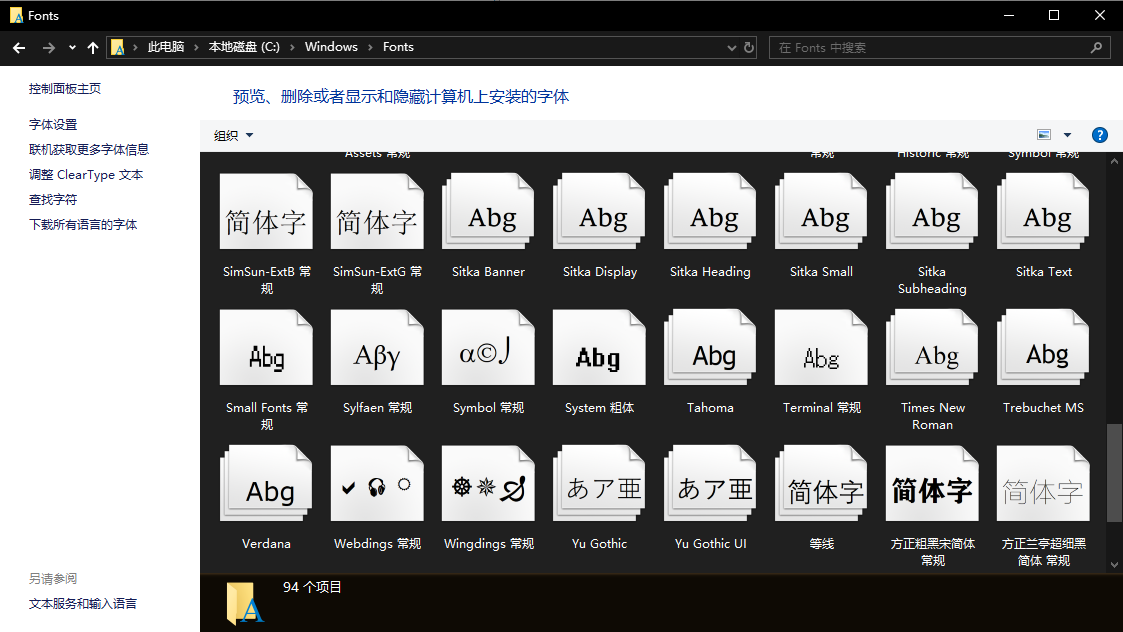This screenshot has width=1123, height=632.
Task: Open the view options dropdown arrow
Action: [x=1067, y=135]
